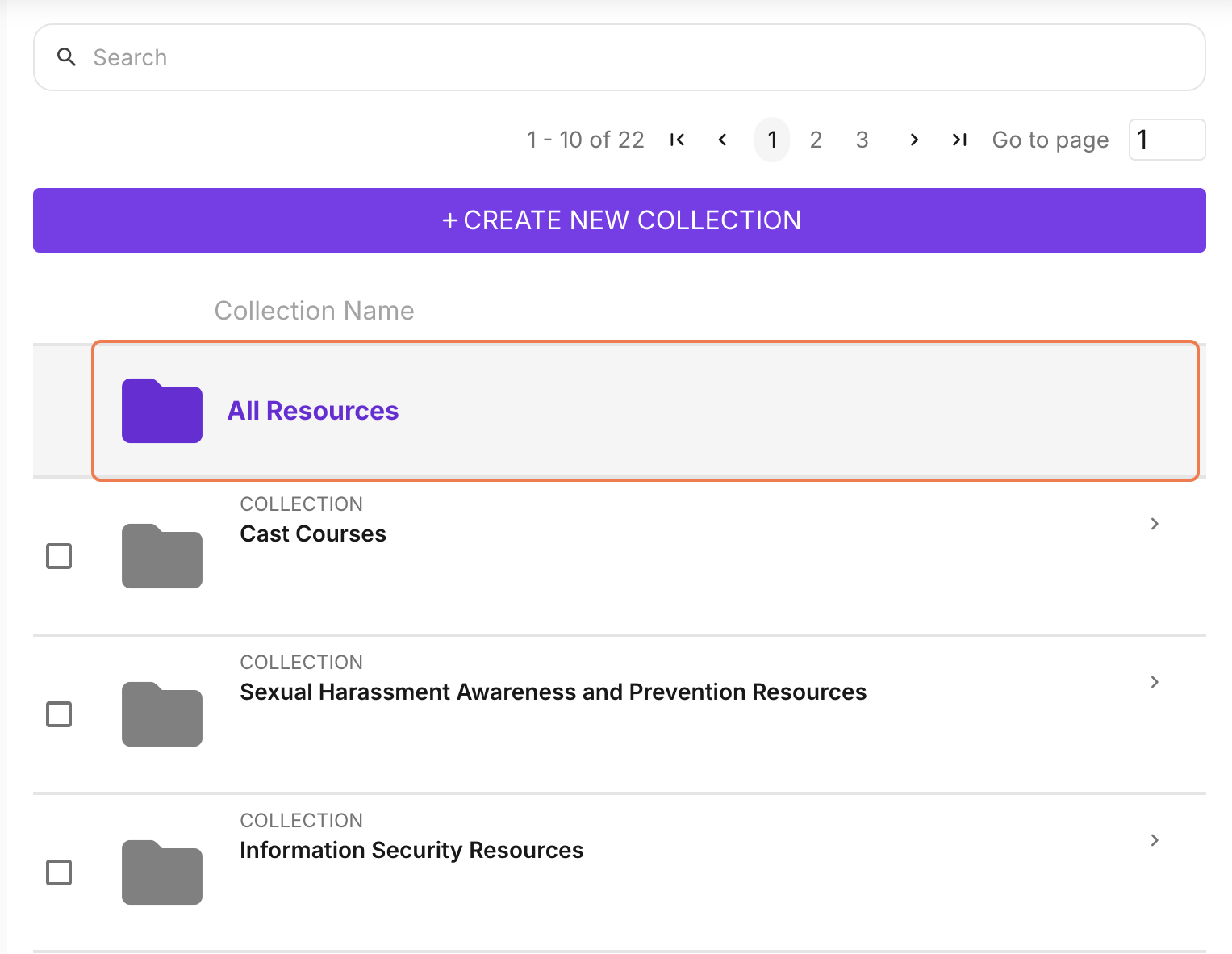Click the Cast Courses folder icon
Screen dimensions: 1232x954
click(x=162, y=556)
